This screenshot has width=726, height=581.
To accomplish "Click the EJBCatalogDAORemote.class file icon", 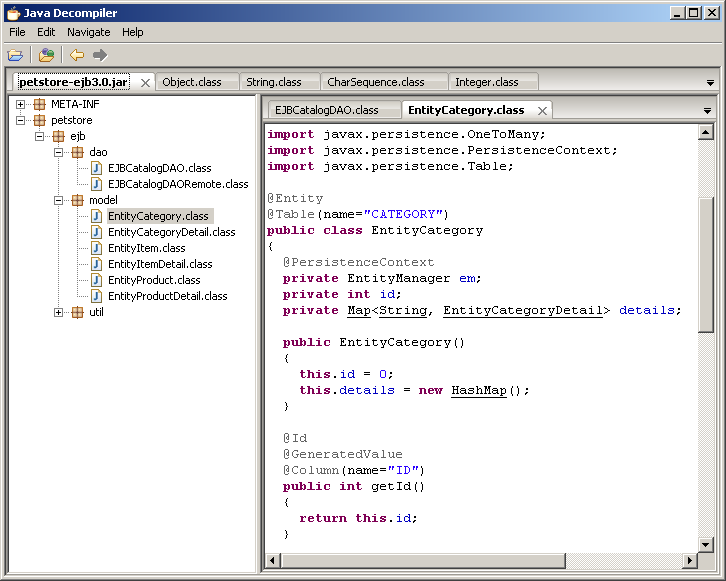I will point(96,184).
